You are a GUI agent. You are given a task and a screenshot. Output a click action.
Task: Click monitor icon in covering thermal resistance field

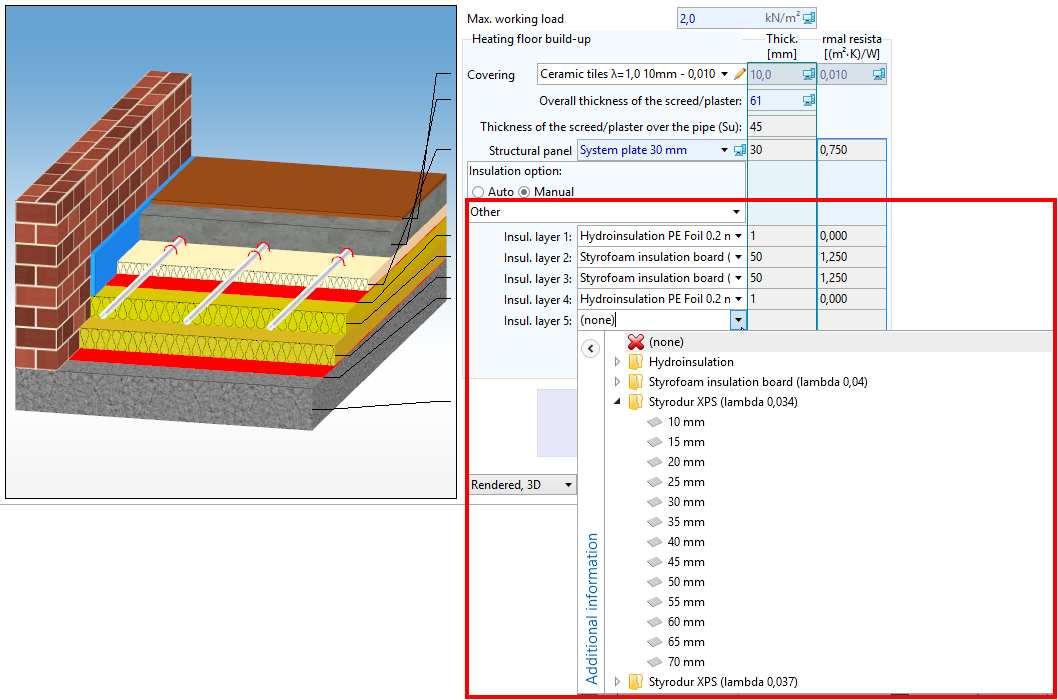click(x=878, y=74)
